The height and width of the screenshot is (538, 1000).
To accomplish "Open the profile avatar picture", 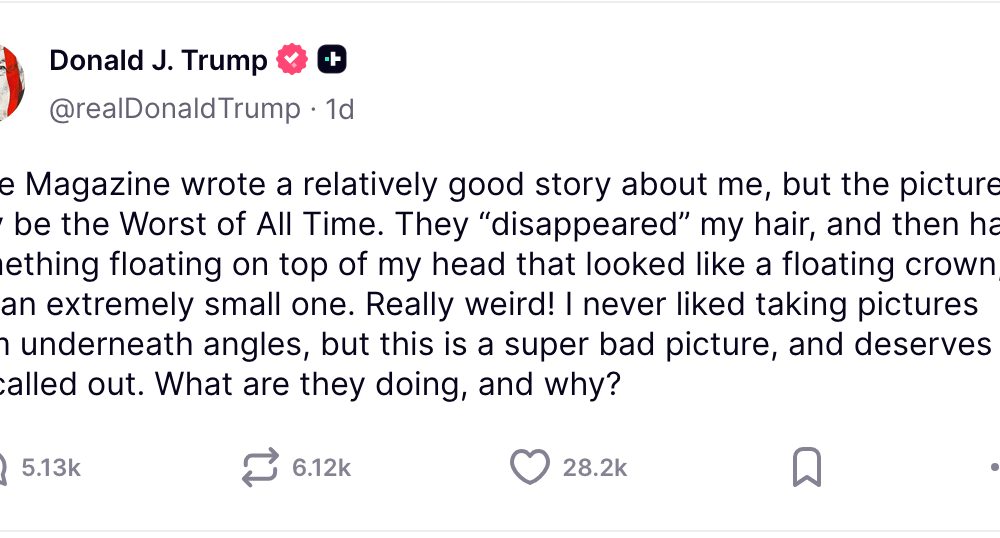I will click(x=10, y=84).
